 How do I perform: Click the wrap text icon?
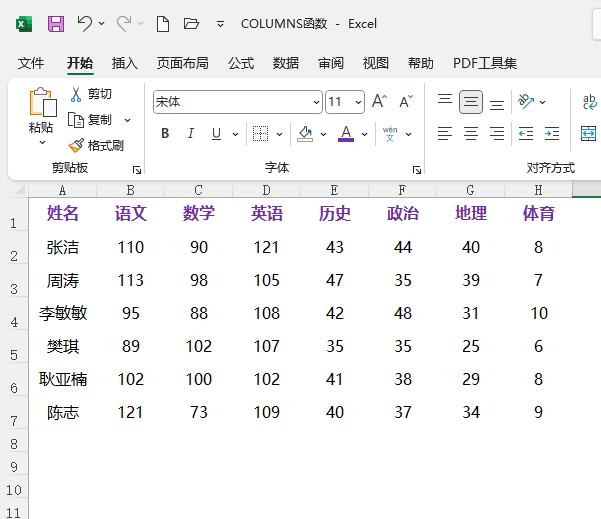[x=590, y=102]
